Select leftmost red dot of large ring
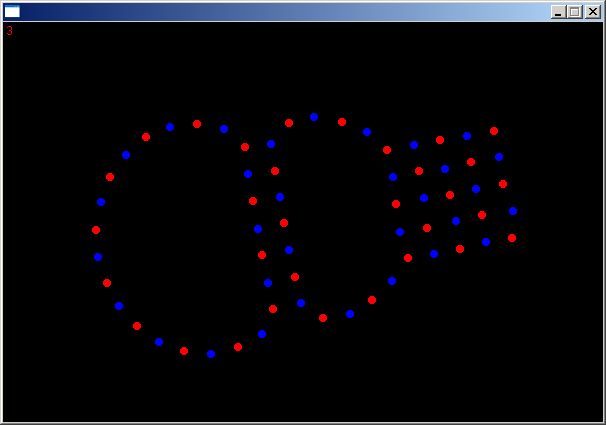Viewport: 606px width, 425px height. click(96, 230)
